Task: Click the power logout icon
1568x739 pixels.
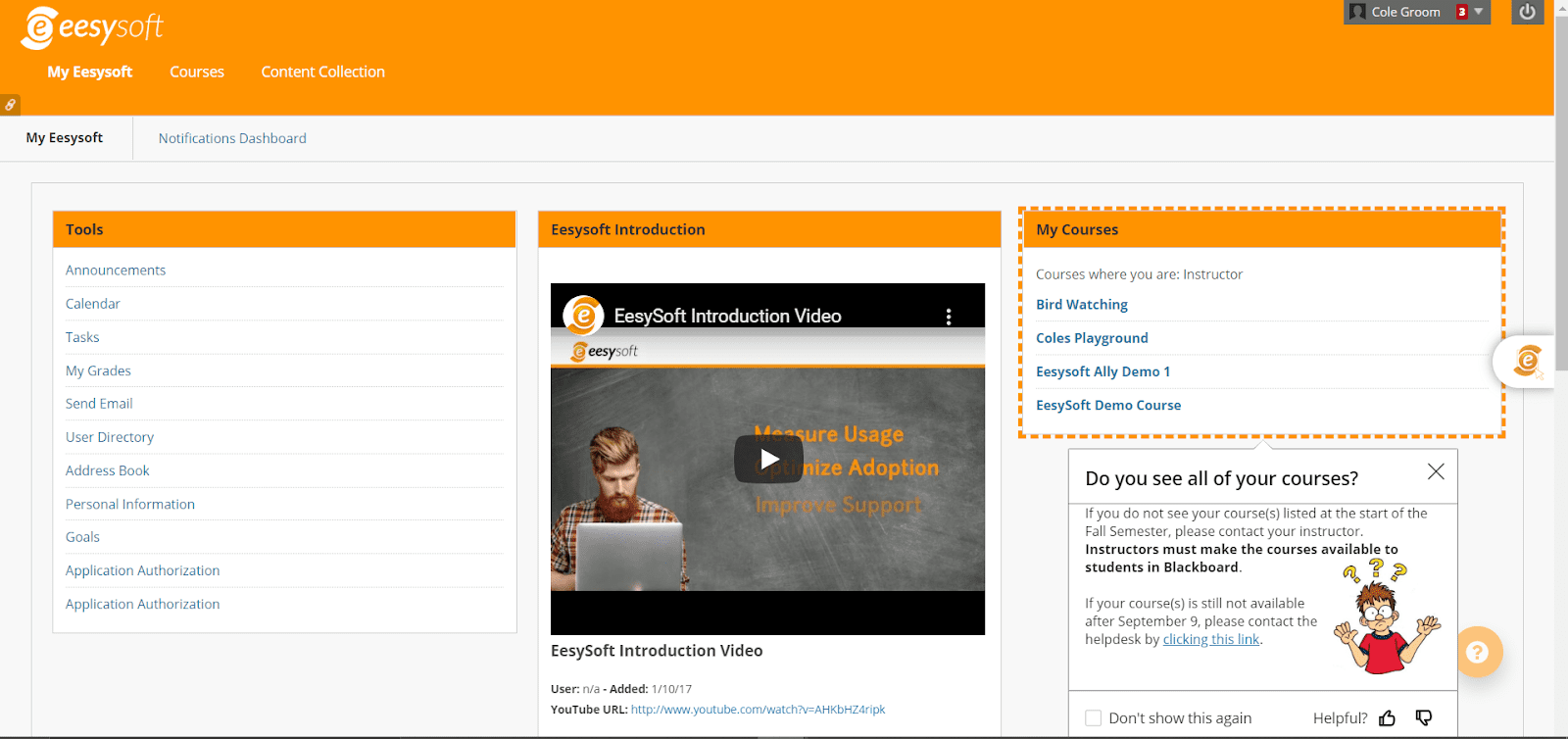Action: pos(1527,12)
